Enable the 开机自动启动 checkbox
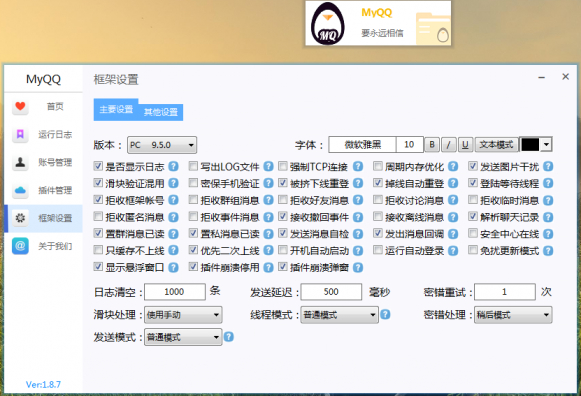 tap(283, 250)
